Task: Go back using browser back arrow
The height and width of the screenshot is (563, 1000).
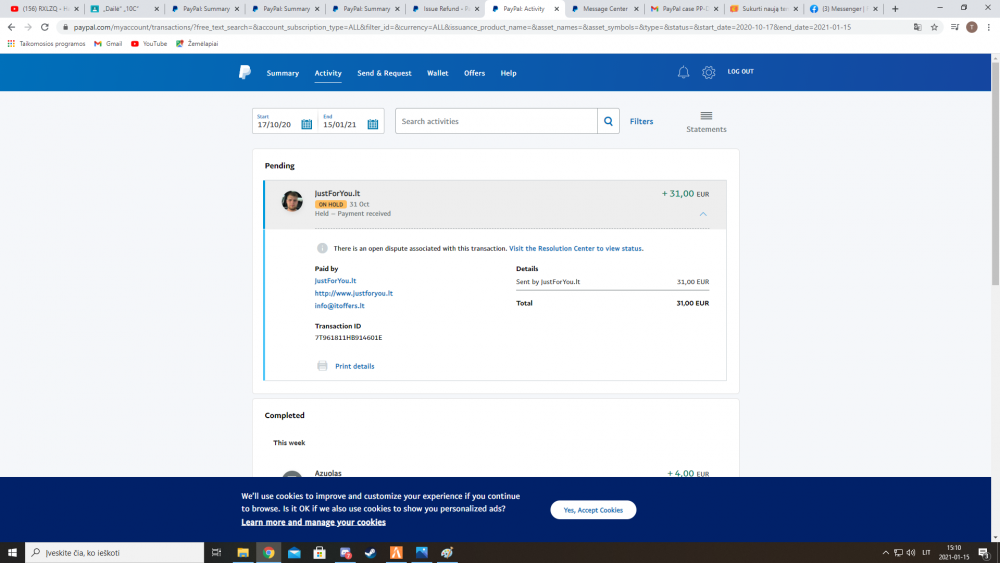Action: click(x=11, y=27)
